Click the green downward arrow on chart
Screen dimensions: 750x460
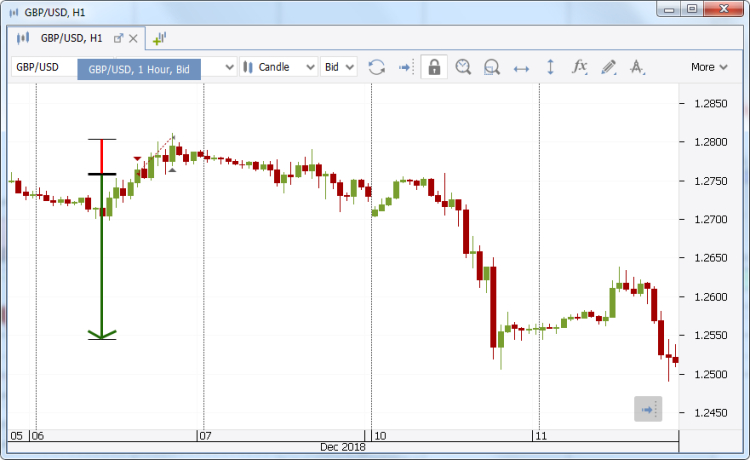102,332
